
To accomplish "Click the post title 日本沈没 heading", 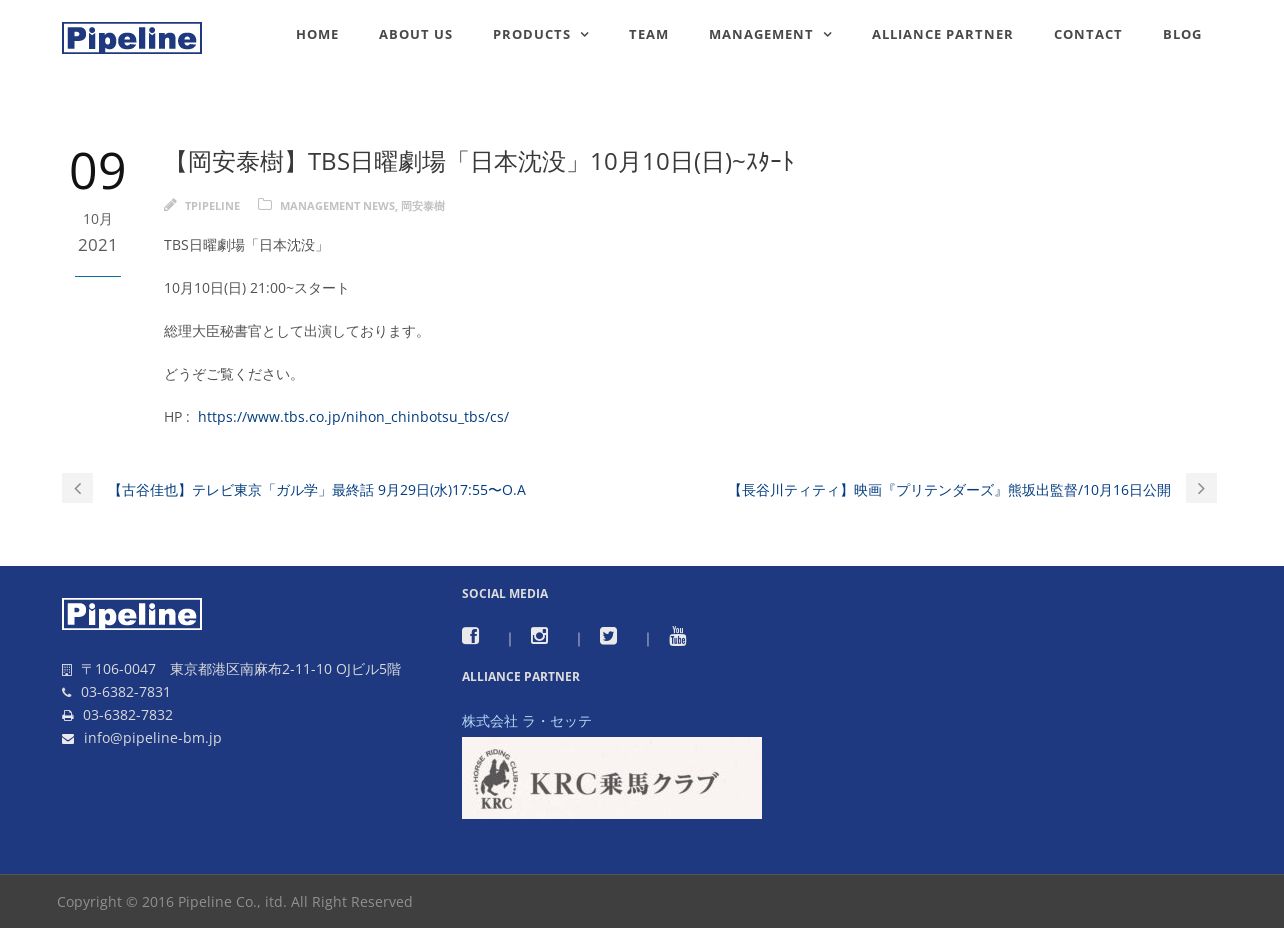I will click(x=479, y=162).
